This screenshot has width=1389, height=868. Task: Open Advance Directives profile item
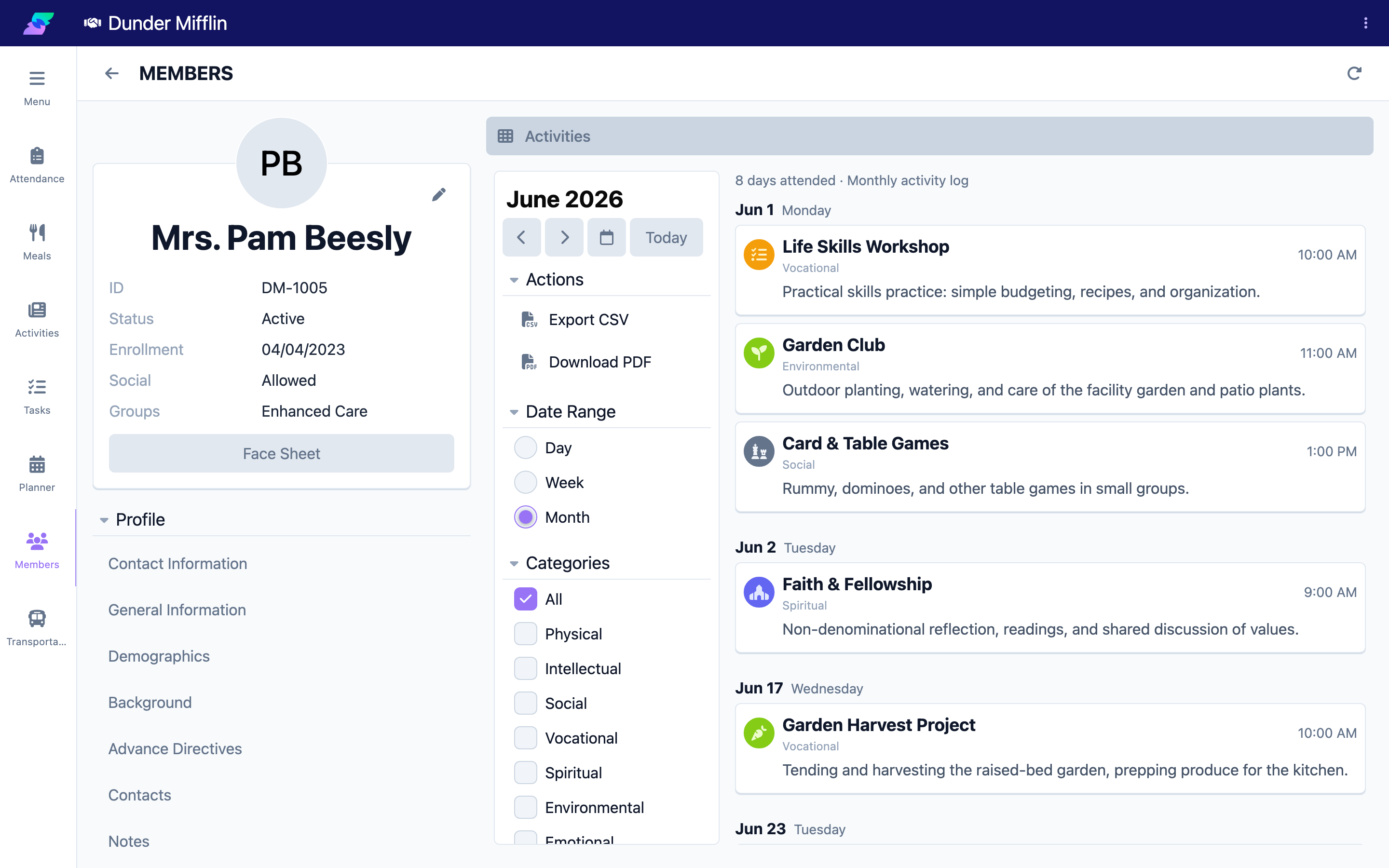[x=175, y=748]
